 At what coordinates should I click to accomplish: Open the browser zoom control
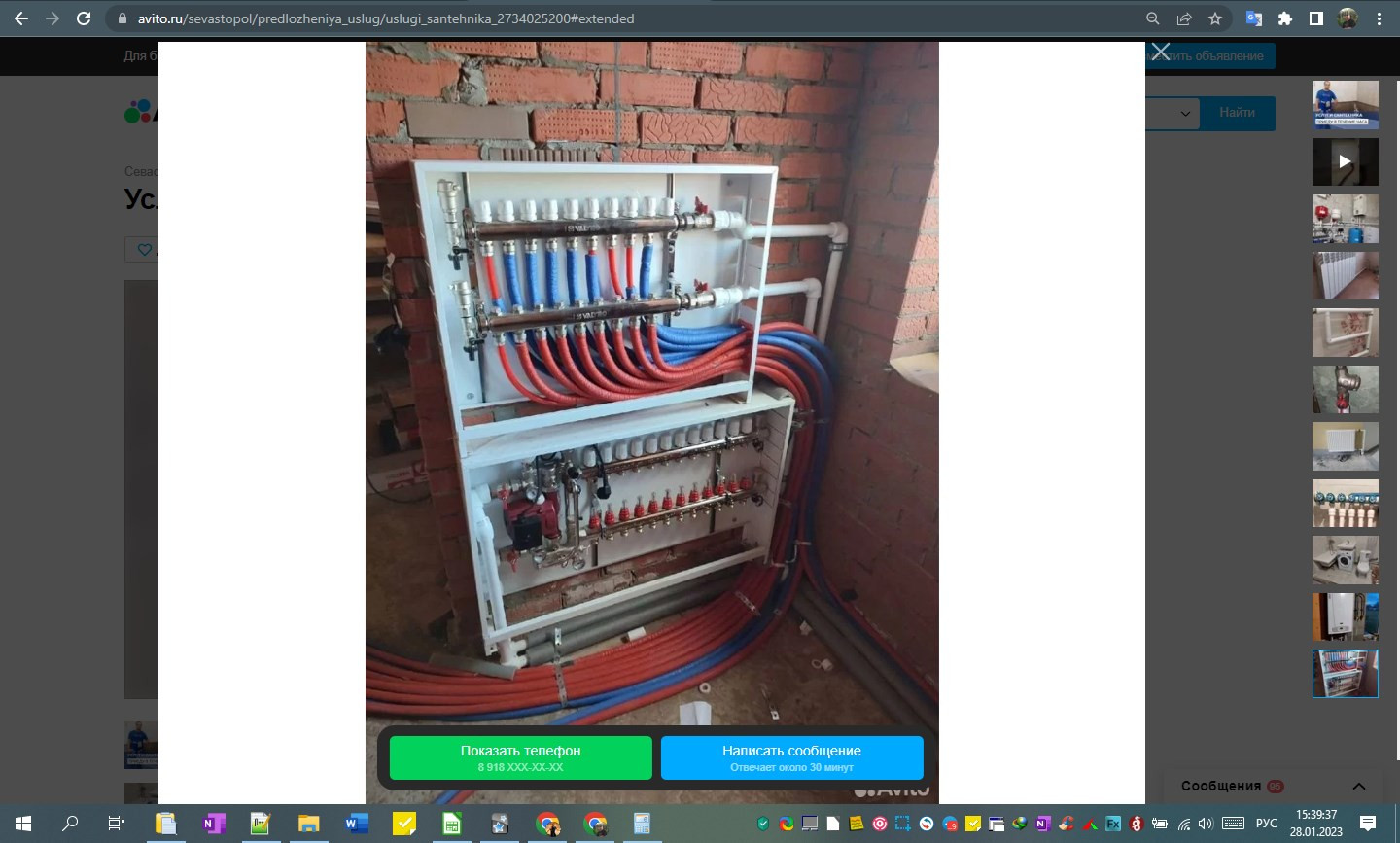pyautogui.click(x=1153, y=18)
